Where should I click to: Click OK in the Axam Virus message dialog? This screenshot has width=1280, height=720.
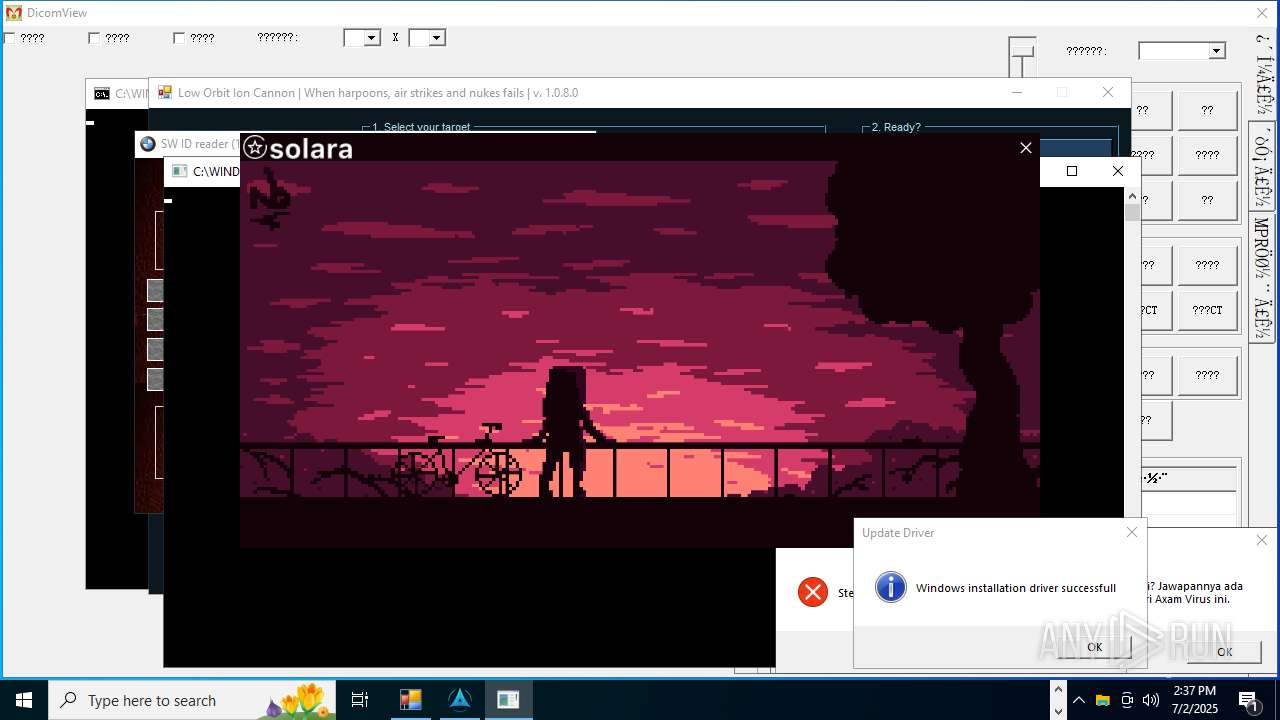coord(1224,651)
